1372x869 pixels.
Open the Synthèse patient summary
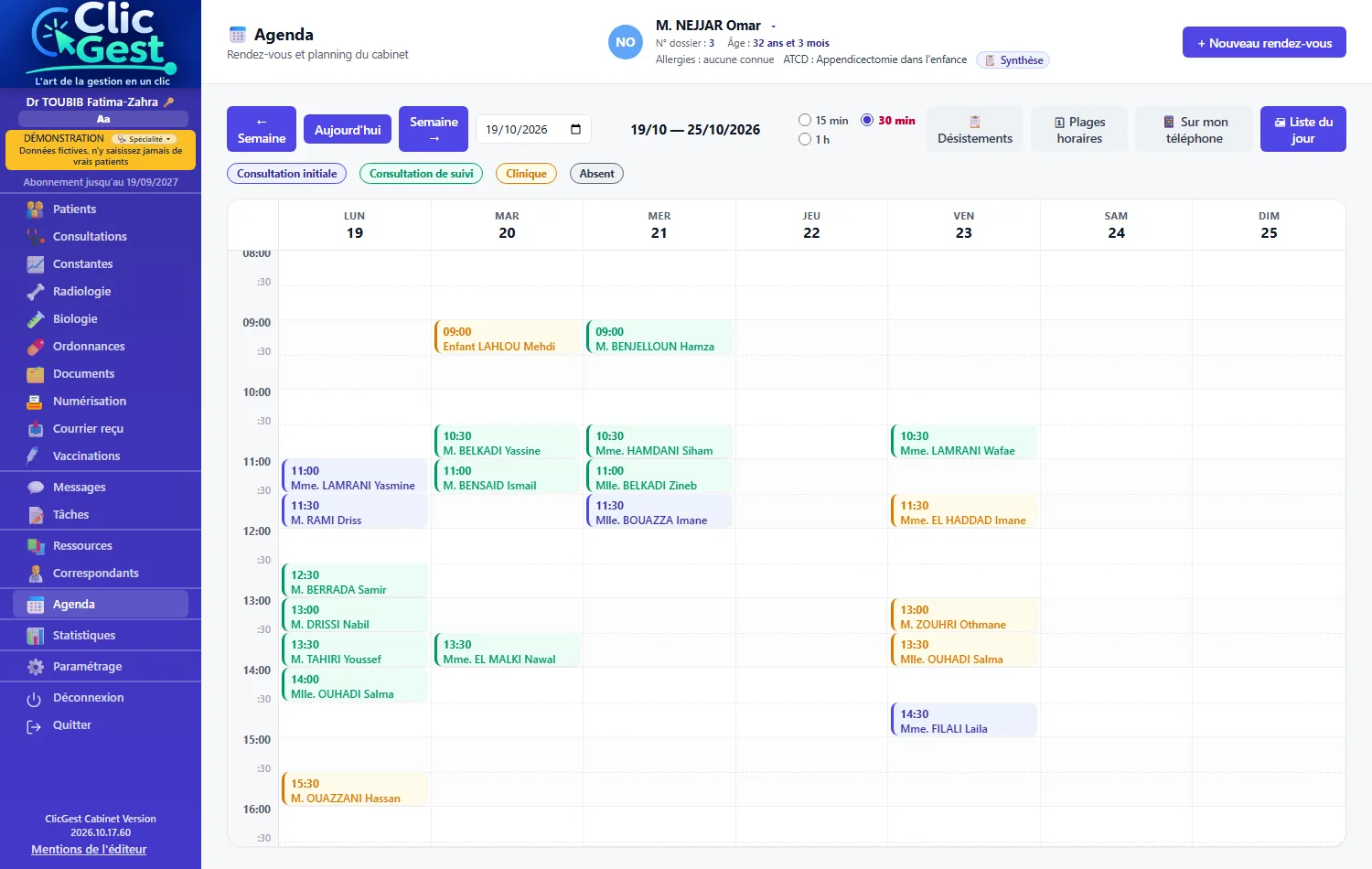(1013, 60)
